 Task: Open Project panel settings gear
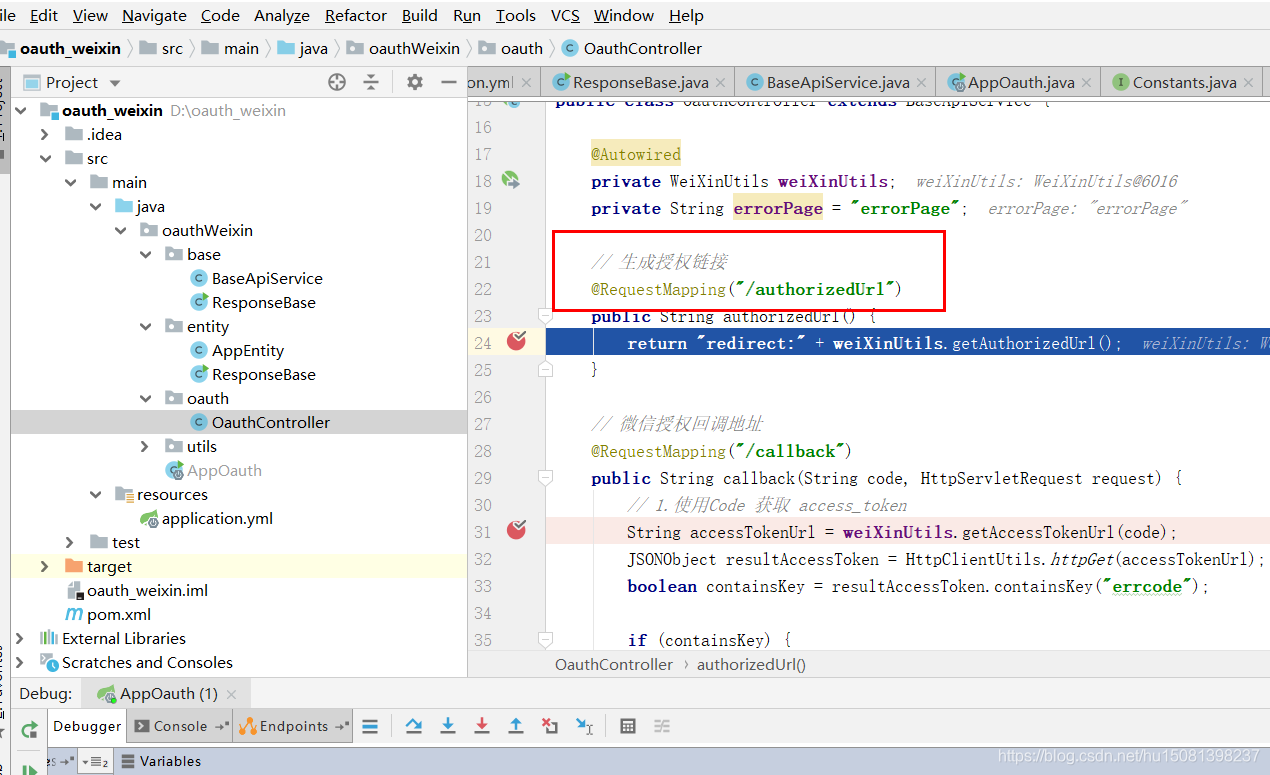(415, 82)
